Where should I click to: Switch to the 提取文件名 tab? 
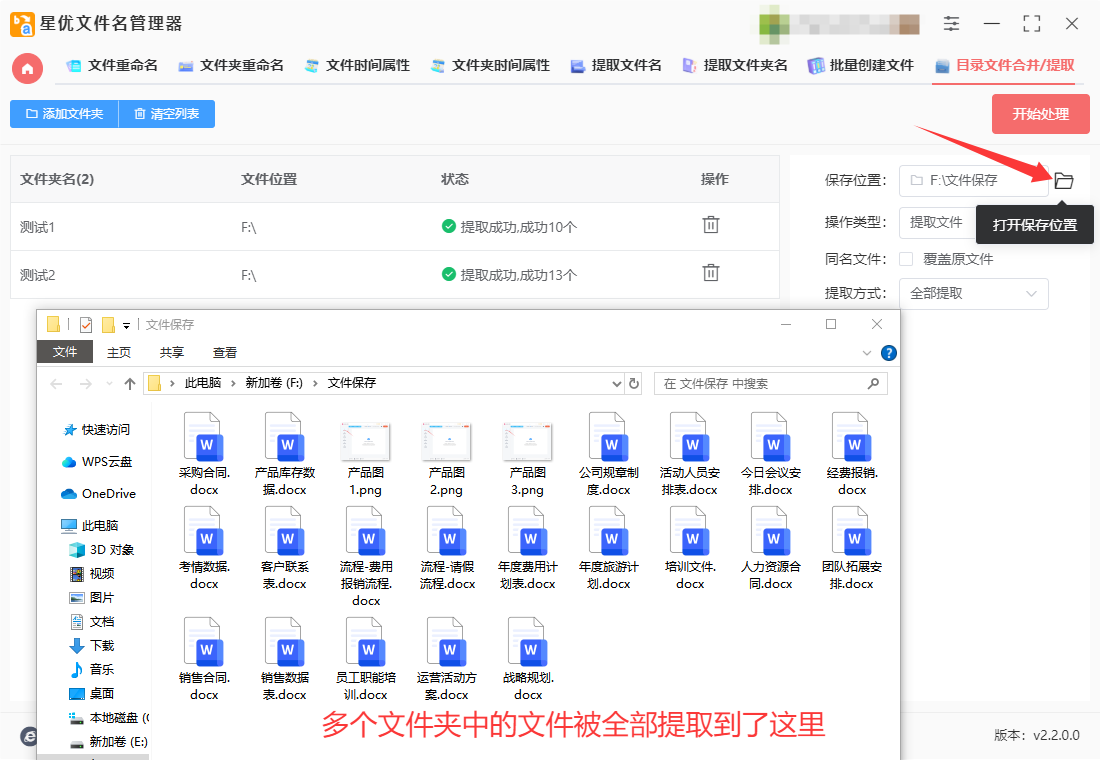click(x=616, y=65)
